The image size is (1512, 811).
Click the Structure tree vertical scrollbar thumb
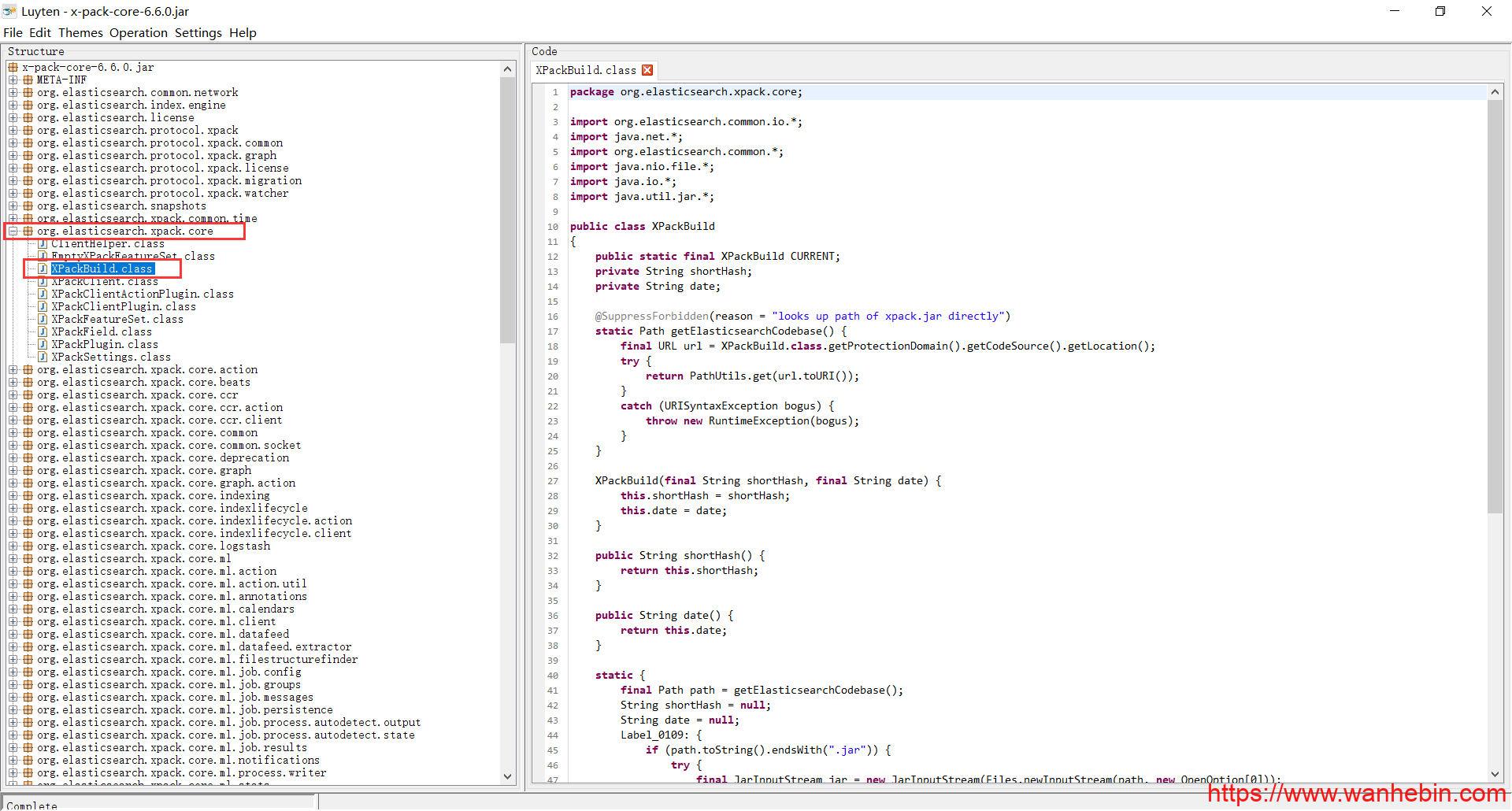tap(508, 209)
